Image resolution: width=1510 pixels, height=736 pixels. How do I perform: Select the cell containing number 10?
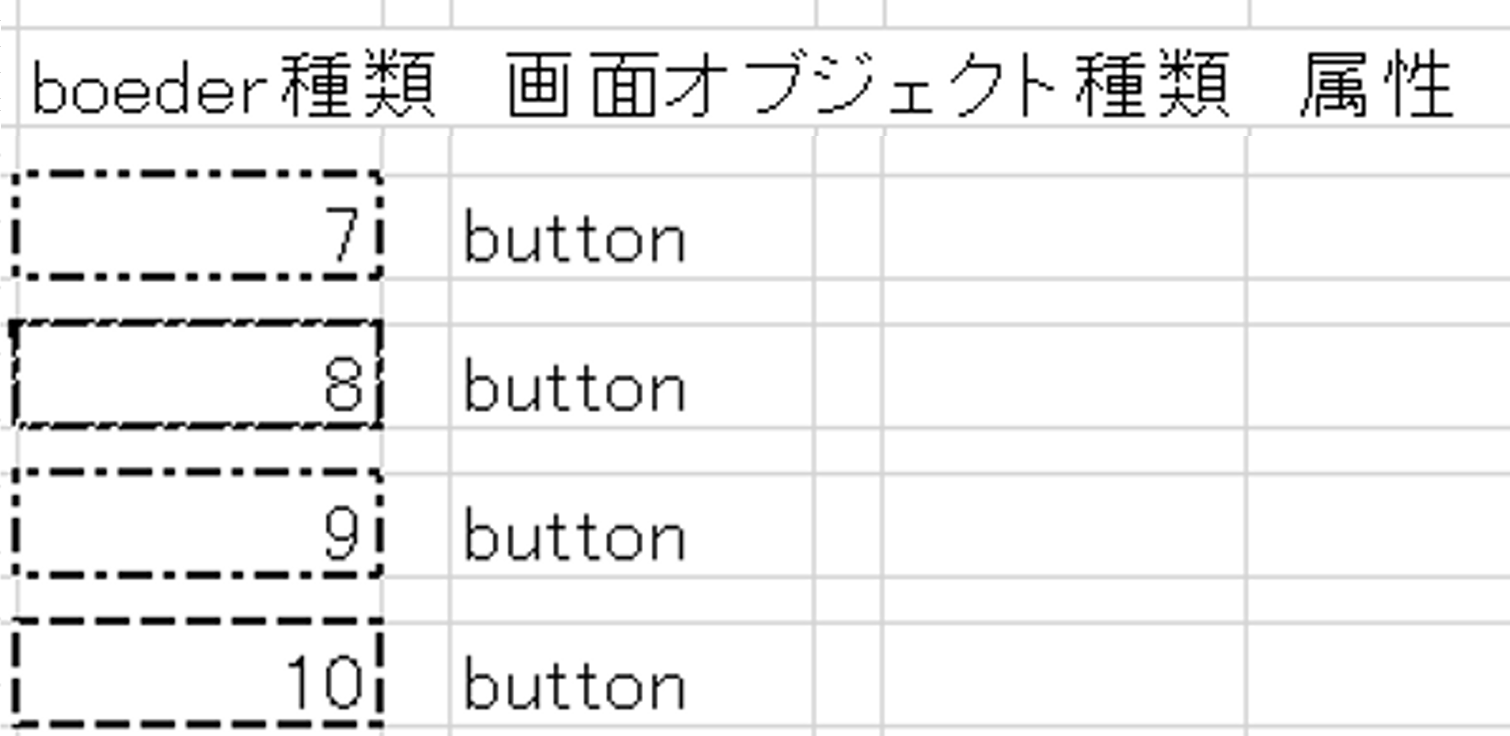(x=198, y=674)
